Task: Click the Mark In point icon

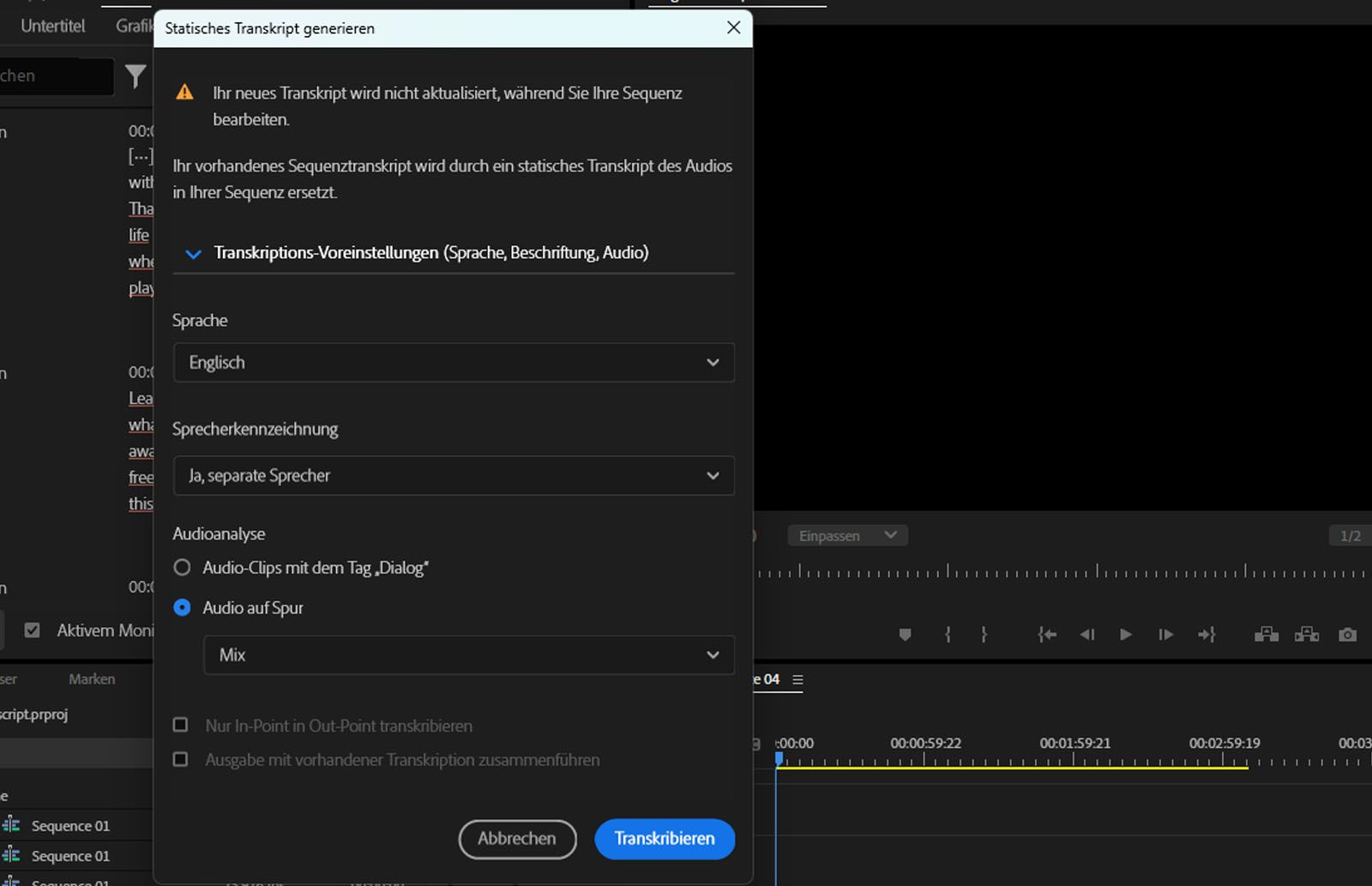Action: 948,635
